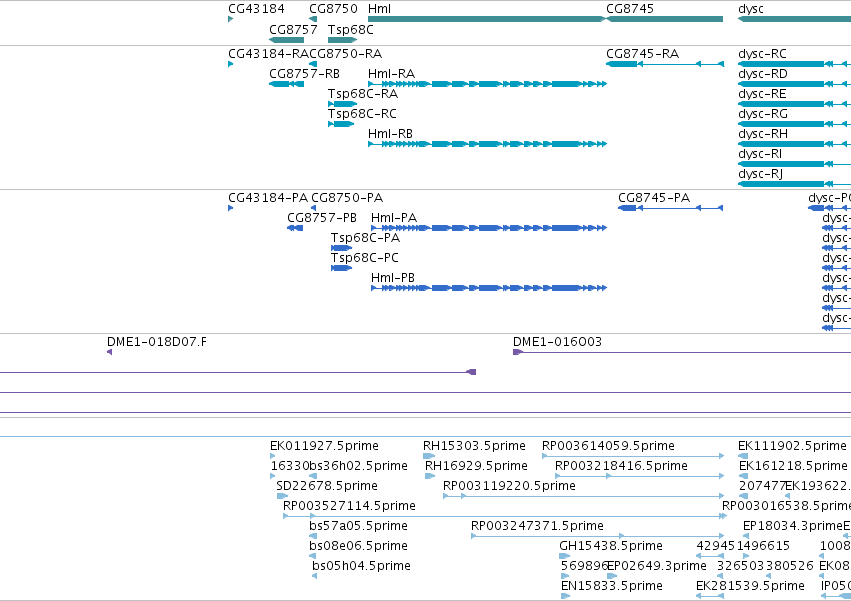The width and height of the screenshot is (851, 601).
Task: Click the DME1-016O03 clone label
Action: [557, 342]
